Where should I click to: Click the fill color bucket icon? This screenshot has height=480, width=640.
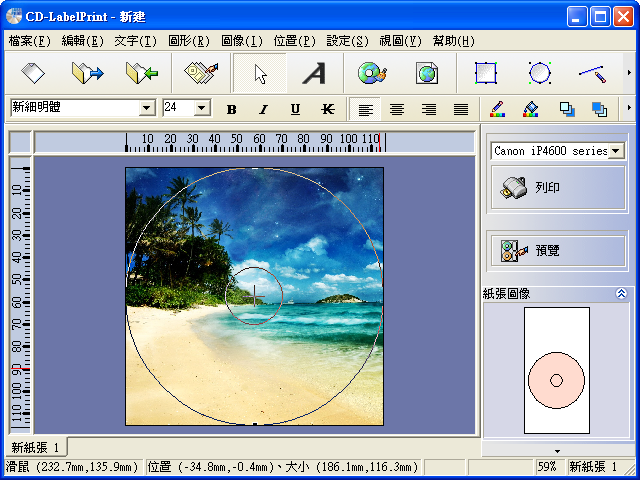coord(530,109)
